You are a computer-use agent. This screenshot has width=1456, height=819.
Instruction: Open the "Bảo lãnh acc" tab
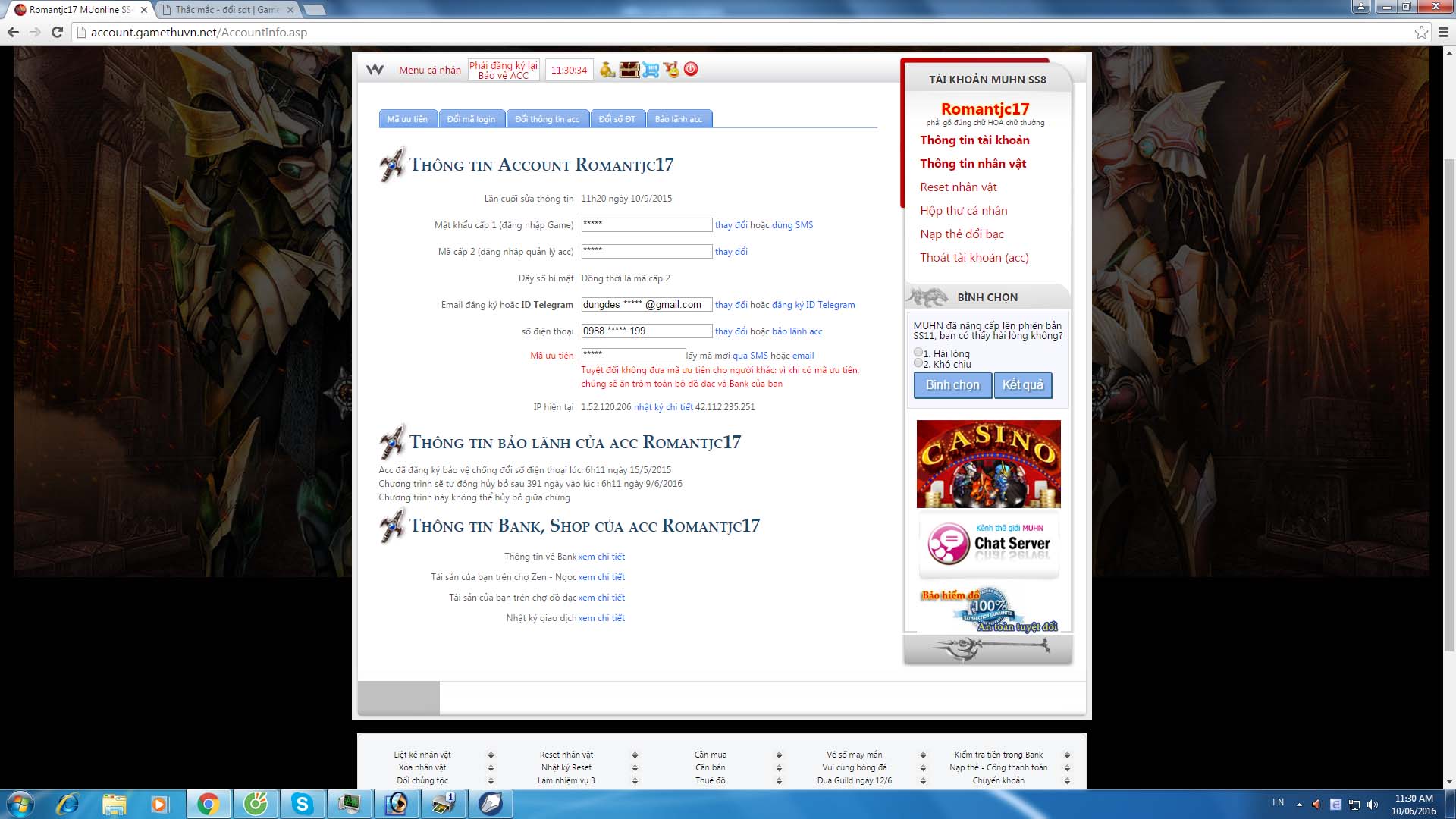(678, 119)
